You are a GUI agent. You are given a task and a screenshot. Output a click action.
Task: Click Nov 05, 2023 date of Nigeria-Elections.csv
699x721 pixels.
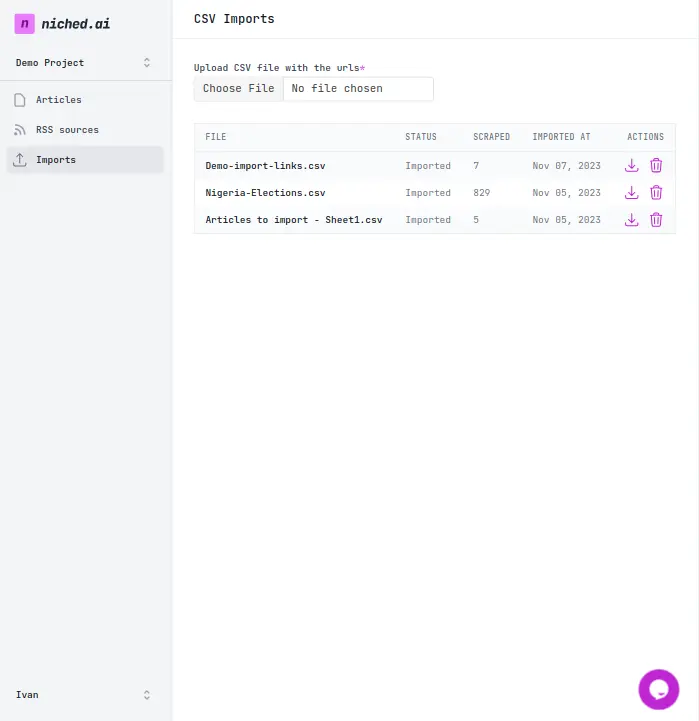[x=567, y=193]
